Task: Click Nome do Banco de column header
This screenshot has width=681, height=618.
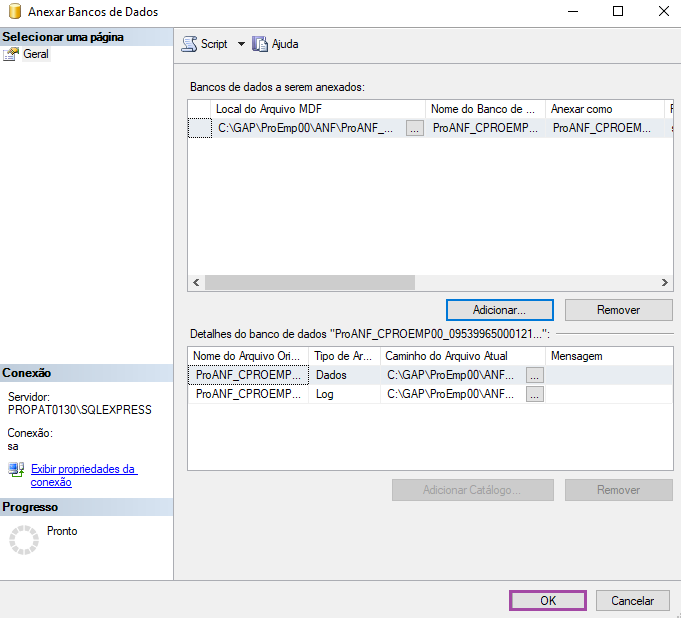Action: click(485, 109)
